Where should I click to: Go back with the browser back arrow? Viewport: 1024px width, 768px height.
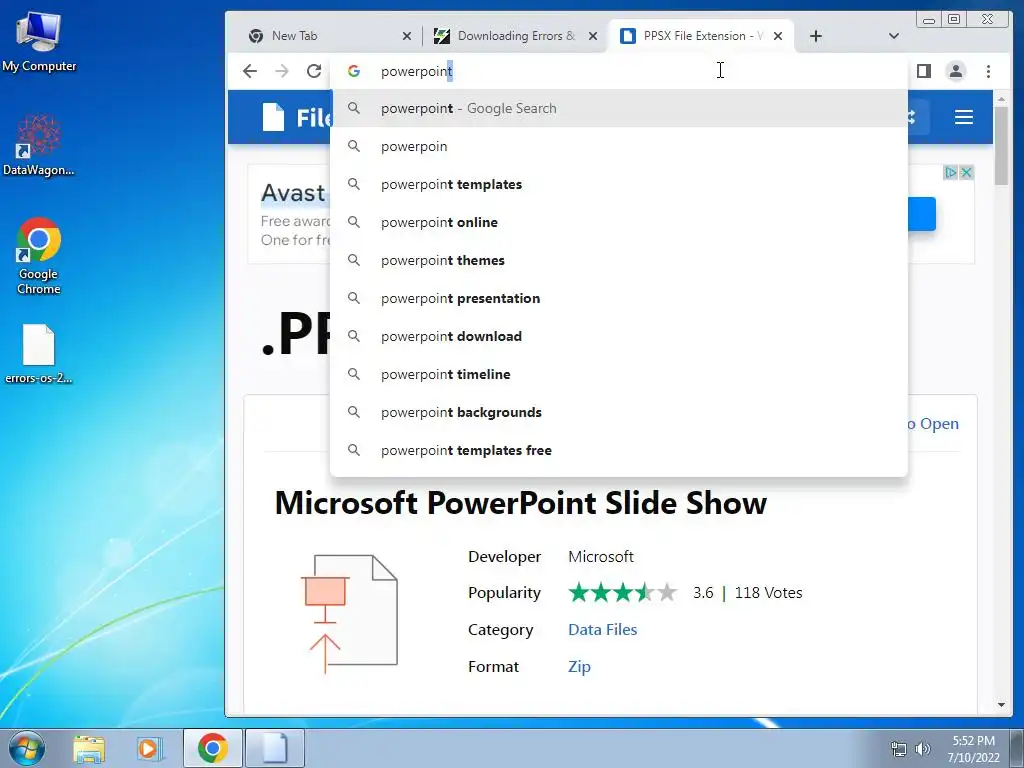(x=249, y=71)
